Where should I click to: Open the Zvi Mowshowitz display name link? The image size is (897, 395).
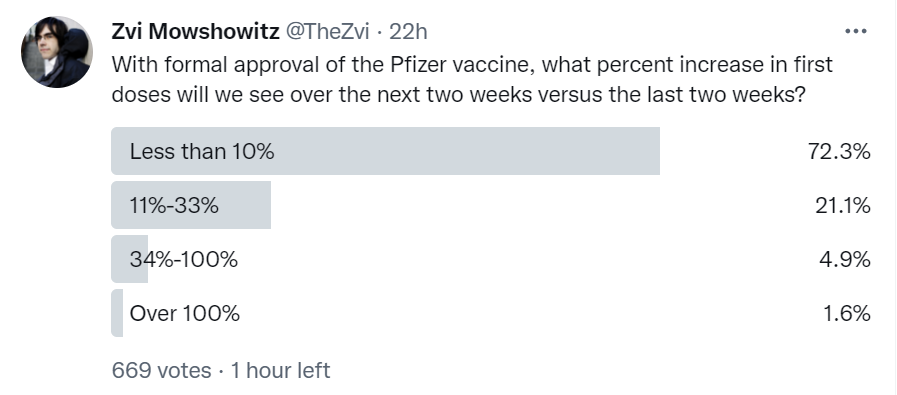click(195, 32)
